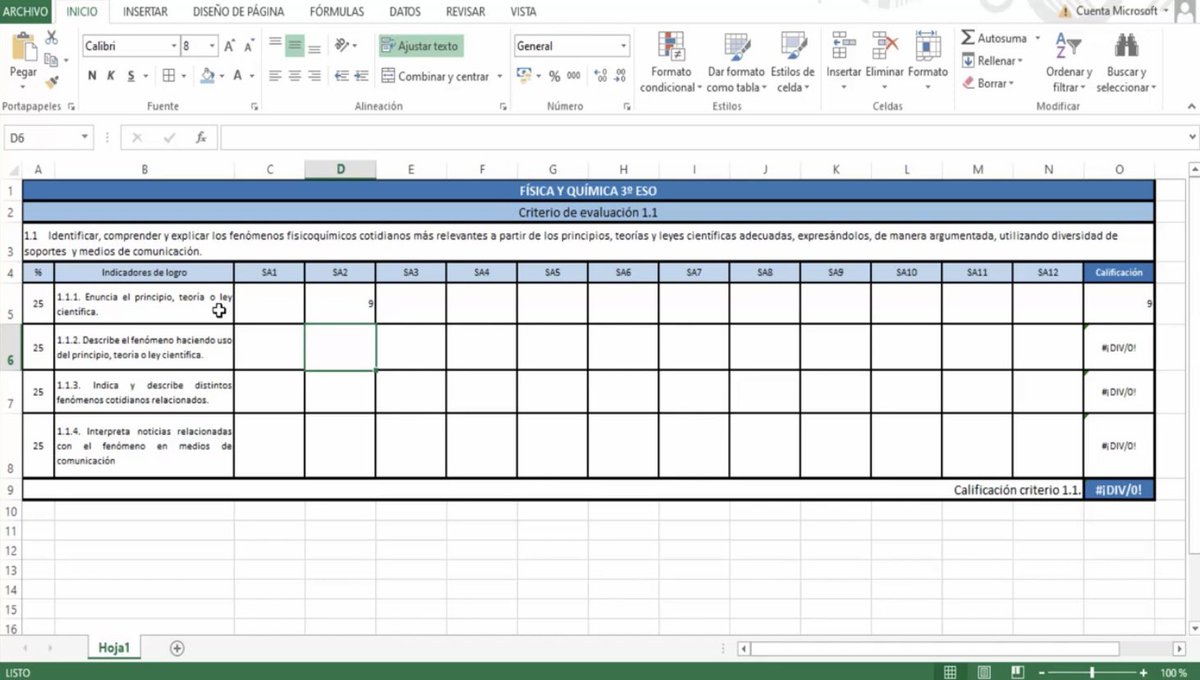Viewport: 1200px width, 680px height.
Task: Toggle Ajustar texto wrap text
Action: click(421, 46)
